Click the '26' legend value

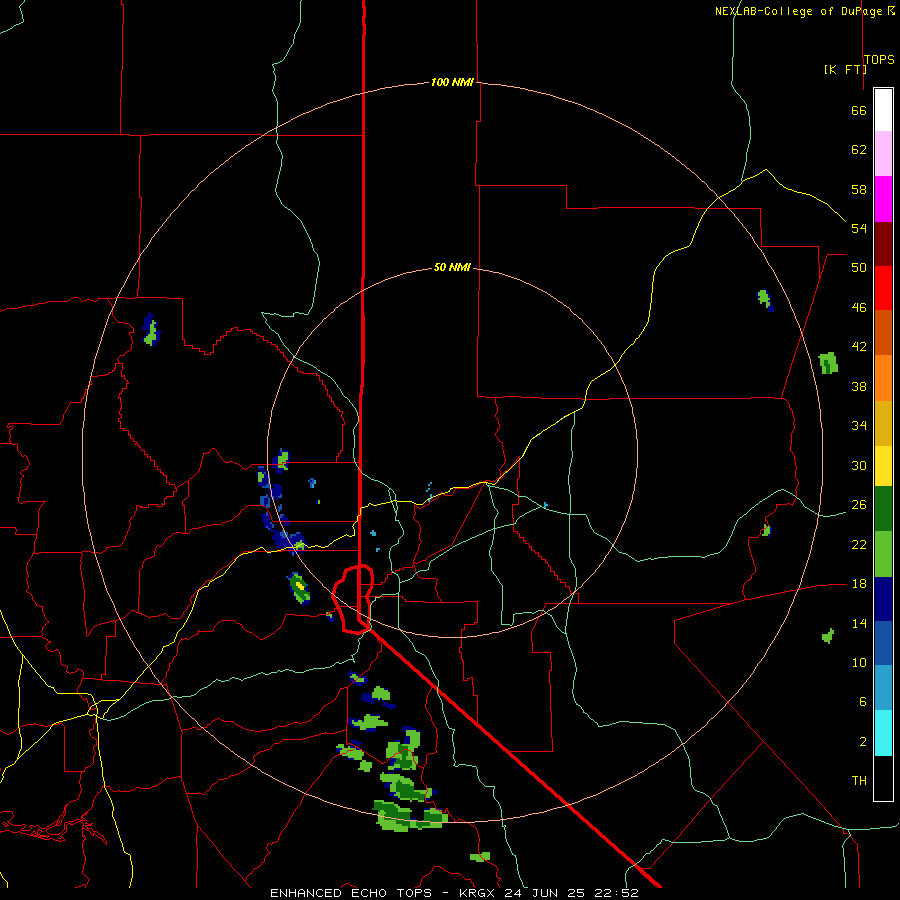(x=859, y=505)
